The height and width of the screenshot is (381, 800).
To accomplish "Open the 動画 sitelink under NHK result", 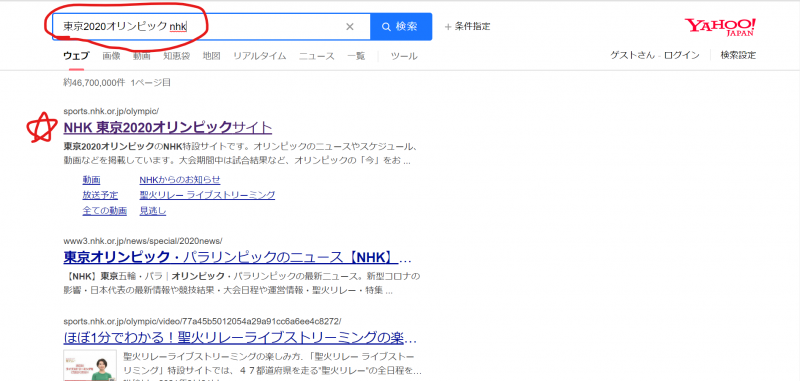I will pyautogui.click(x=91, y=180).
